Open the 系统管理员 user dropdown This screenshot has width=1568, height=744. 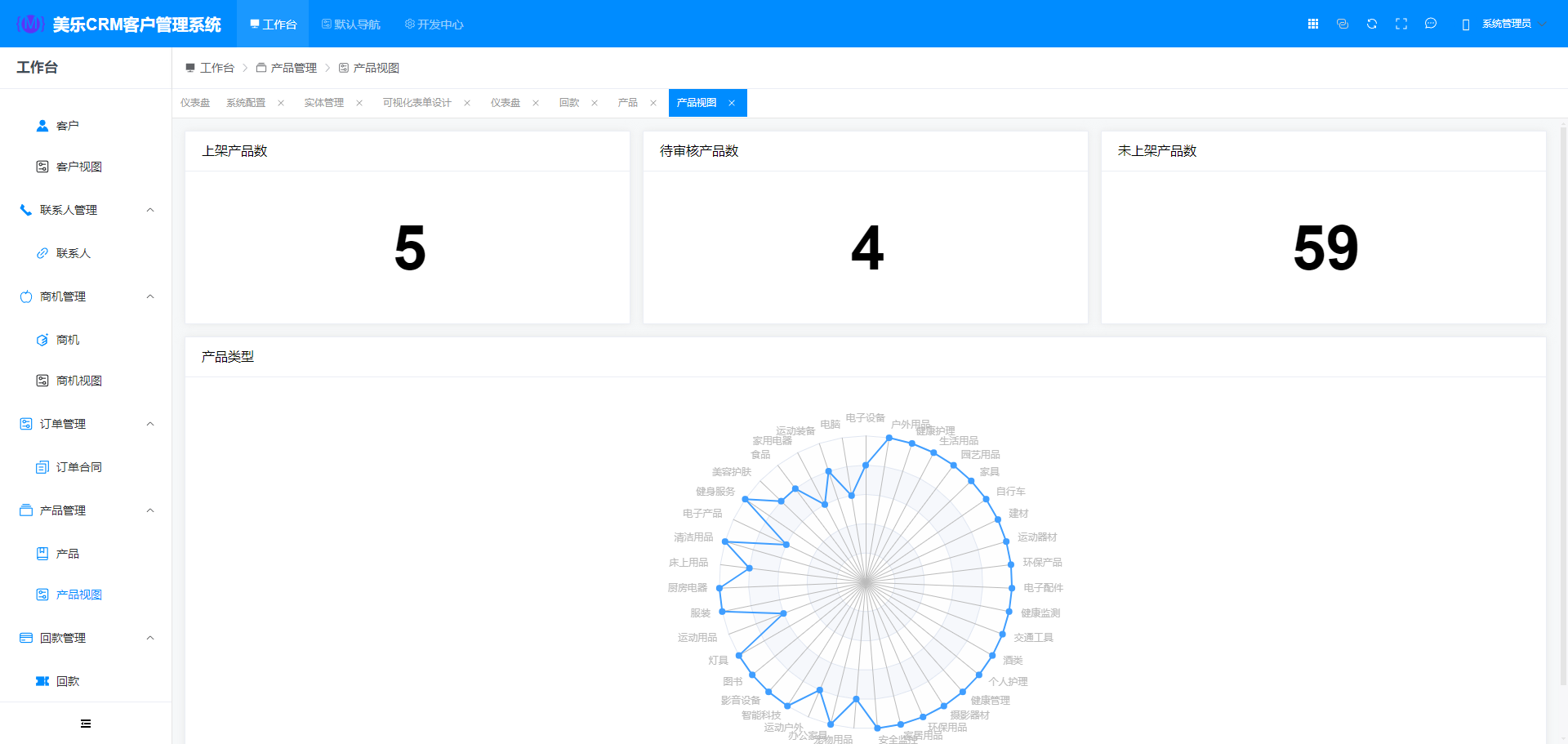1506,24
